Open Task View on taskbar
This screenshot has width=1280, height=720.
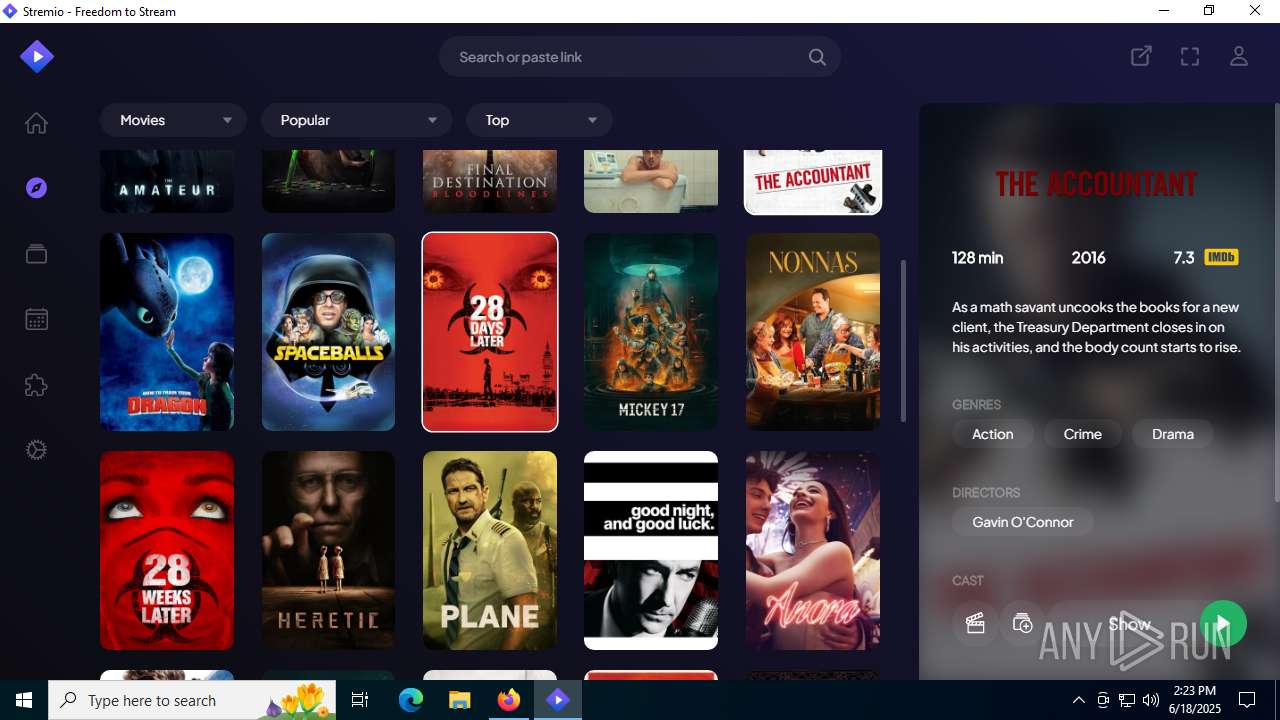tap(361, 700)
